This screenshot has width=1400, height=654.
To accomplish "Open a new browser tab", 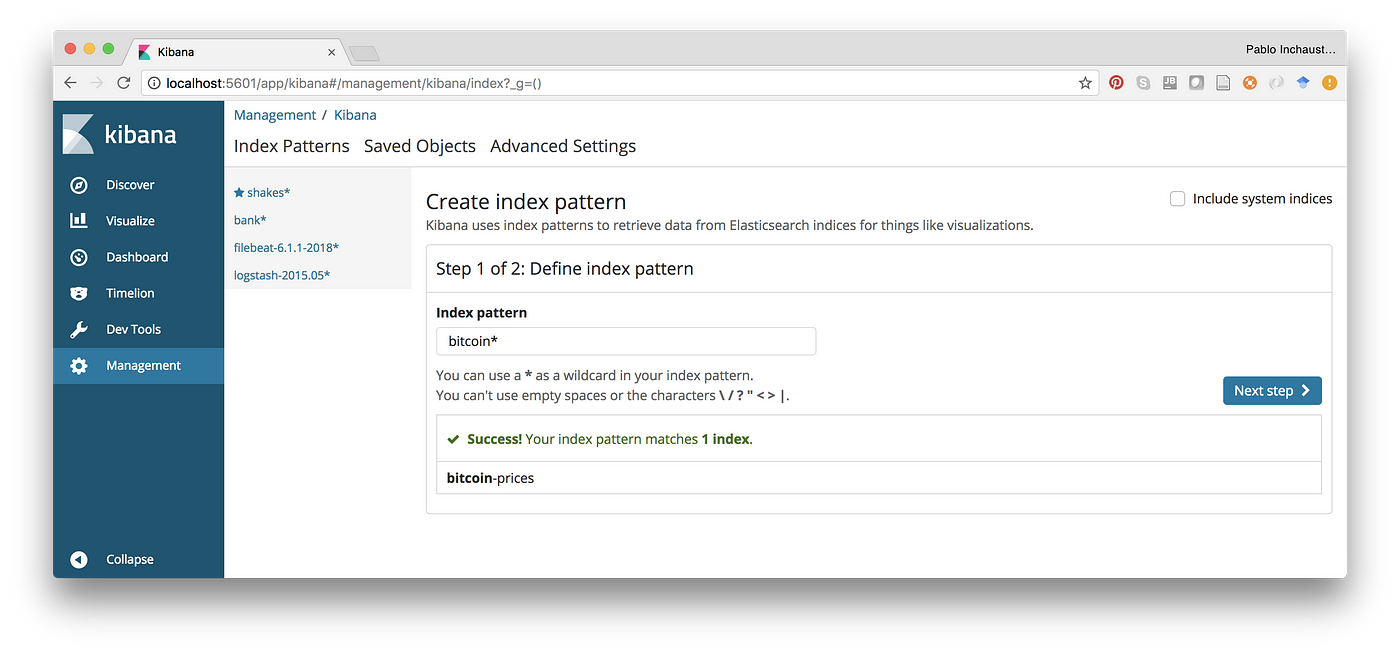I will (363, 53).
